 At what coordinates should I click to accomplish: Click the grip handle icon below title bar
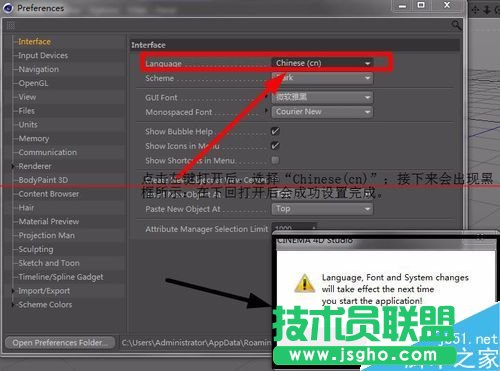pos(11,25)
